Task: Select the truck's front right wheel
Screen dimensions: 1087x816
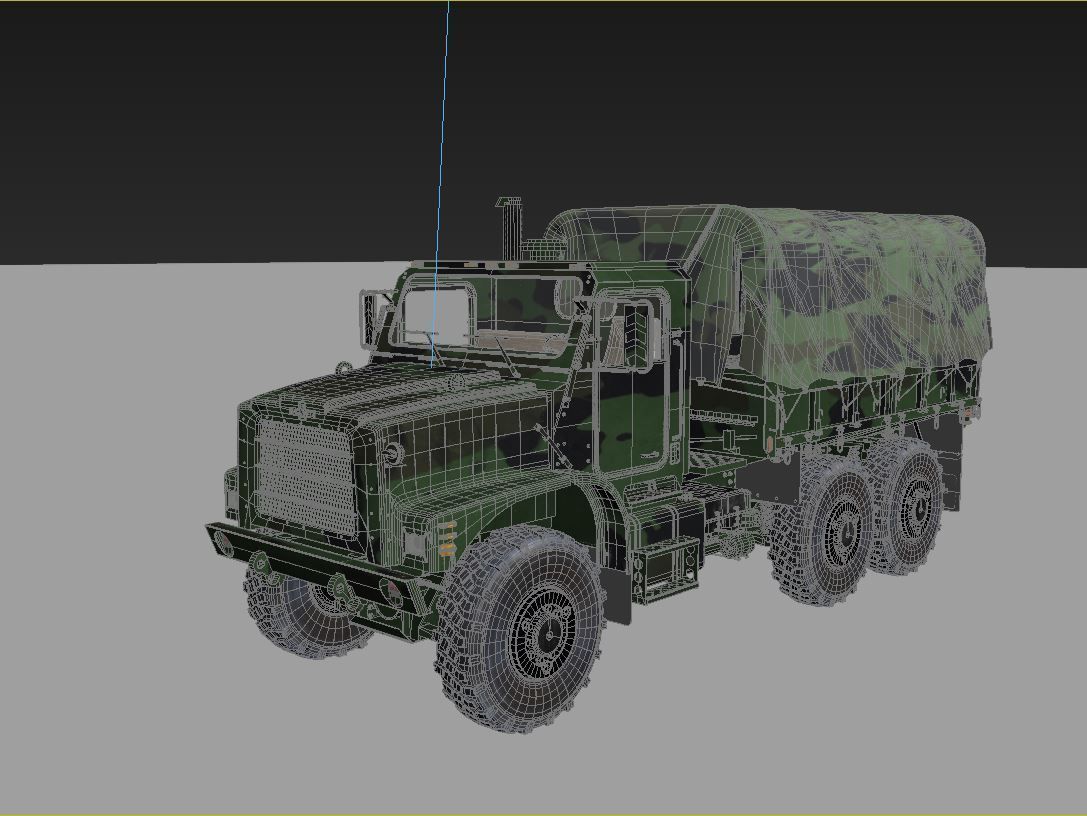Action: point(521,629)
